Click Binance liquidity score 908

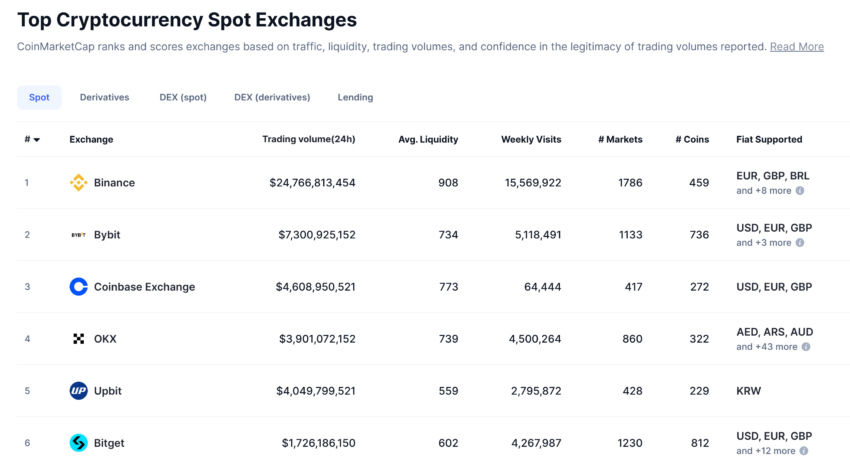pyautogui.click(x=448, y=183)
